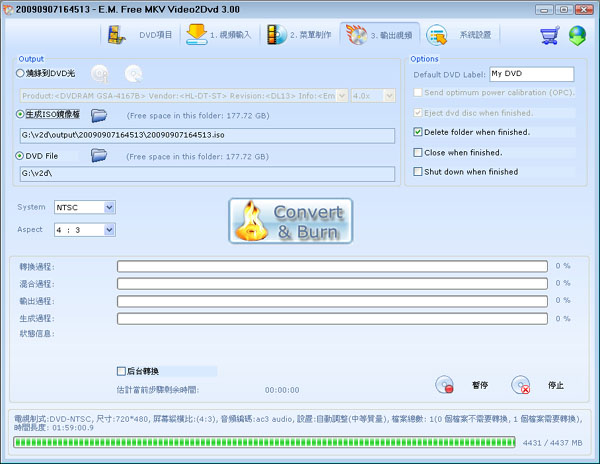Maximize the Video2Dvd window

564,10
